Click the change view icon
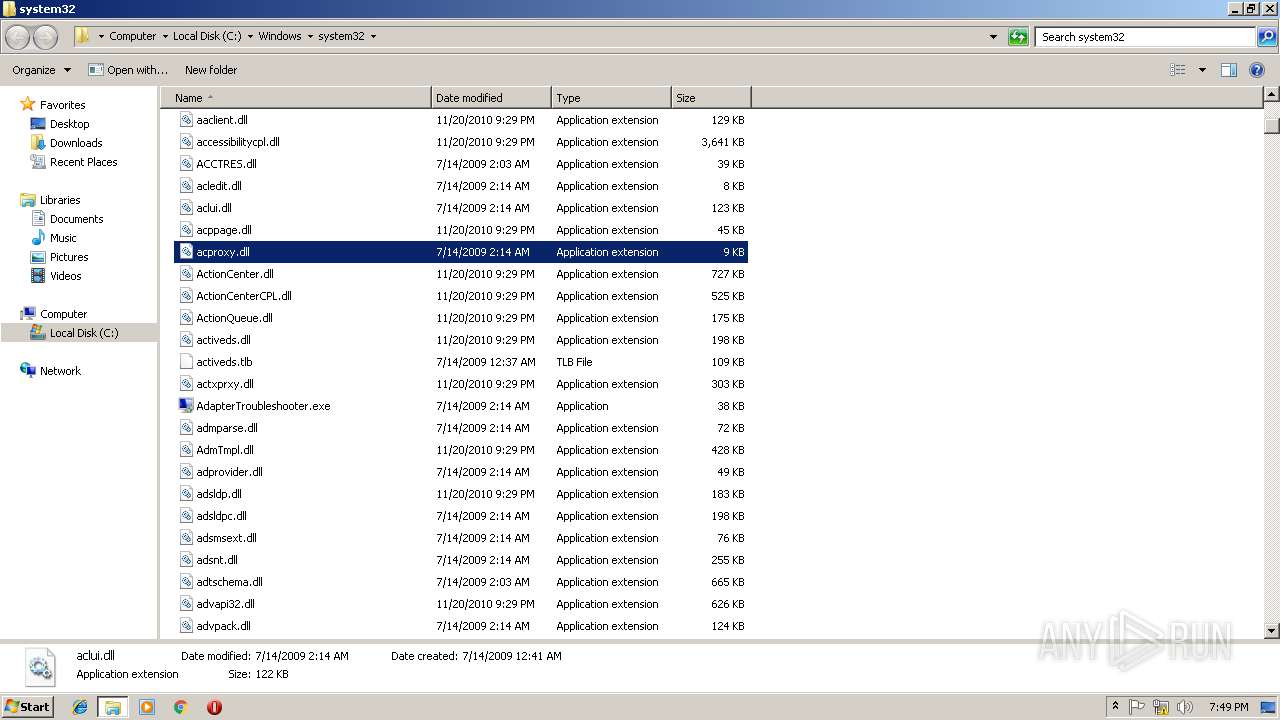1280x720 pixels. (1178, 70)
